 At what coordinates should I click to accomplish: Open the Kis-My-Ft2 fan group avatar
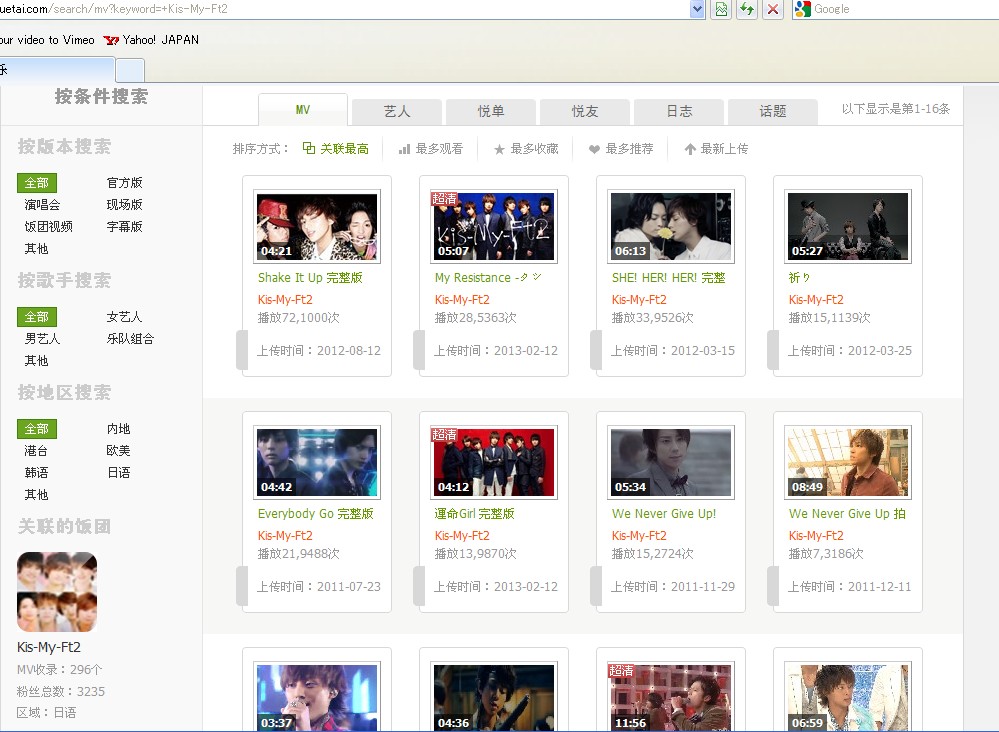click(57, 592)
